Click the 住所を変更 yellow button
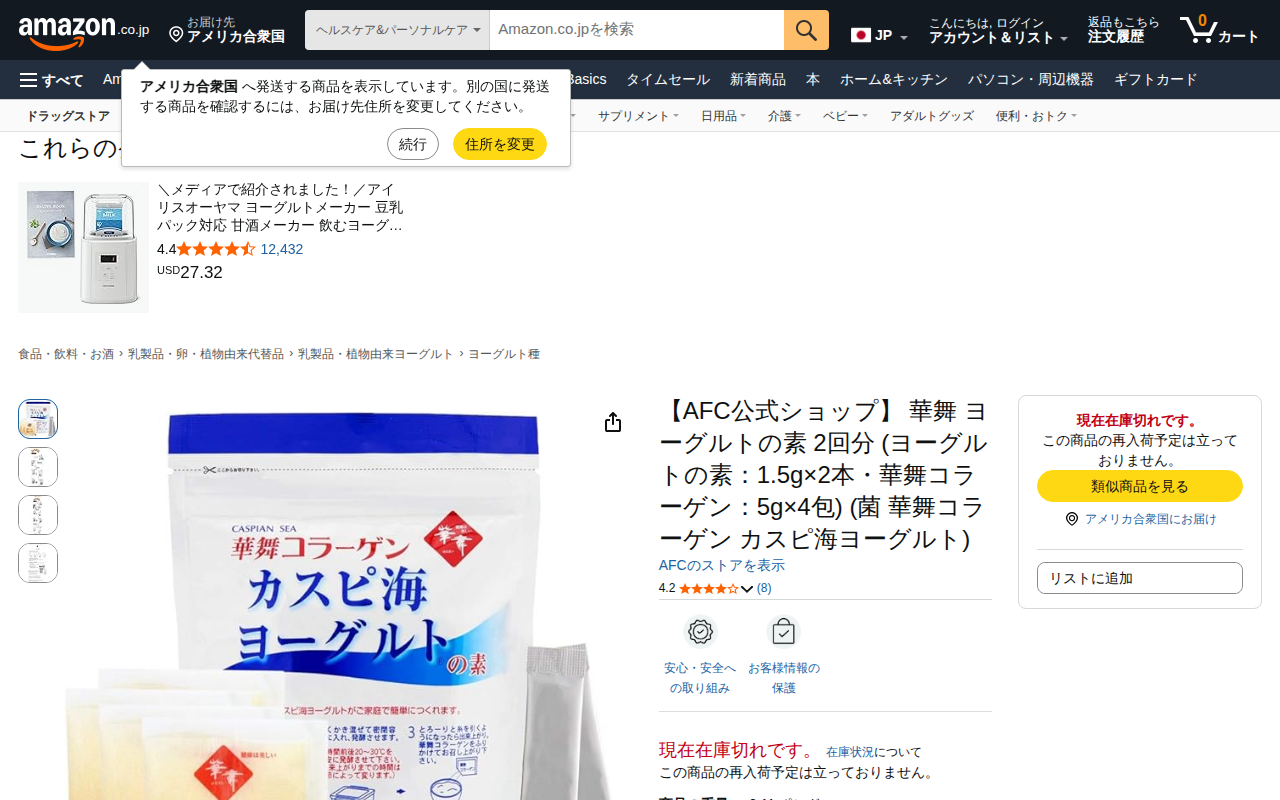Viewport: 1280px width, 800px height. (x=500, y=144)
